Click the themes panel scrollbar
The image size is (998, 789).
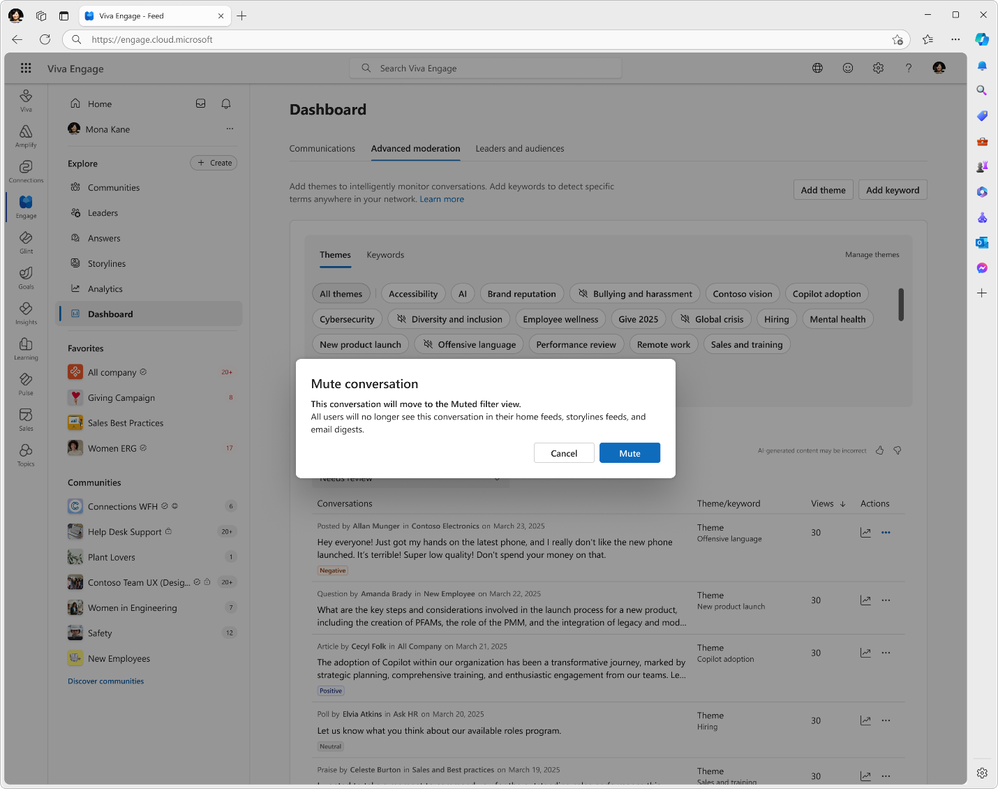pos(901,305)
